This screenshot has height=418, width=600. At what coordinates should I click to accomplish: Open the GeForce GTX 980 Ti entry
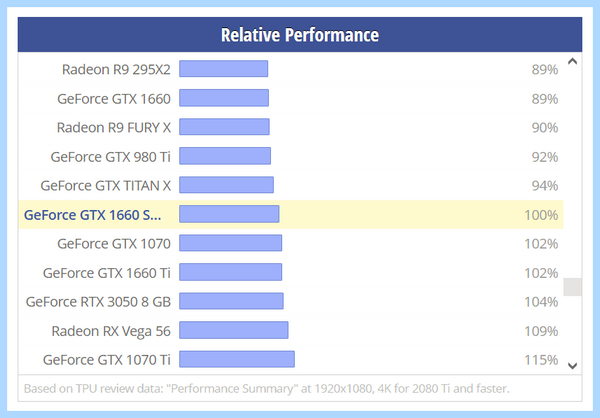click(110, 157)
